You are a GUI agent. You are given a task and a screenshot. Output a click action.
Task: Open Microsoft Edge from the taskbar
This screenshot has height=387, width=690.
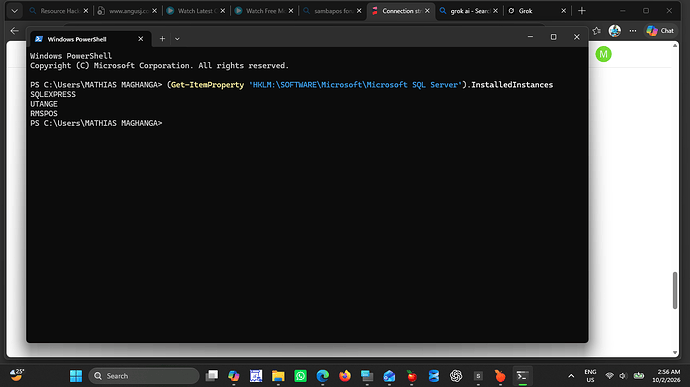pyautogui.click(x=323, y=376)
